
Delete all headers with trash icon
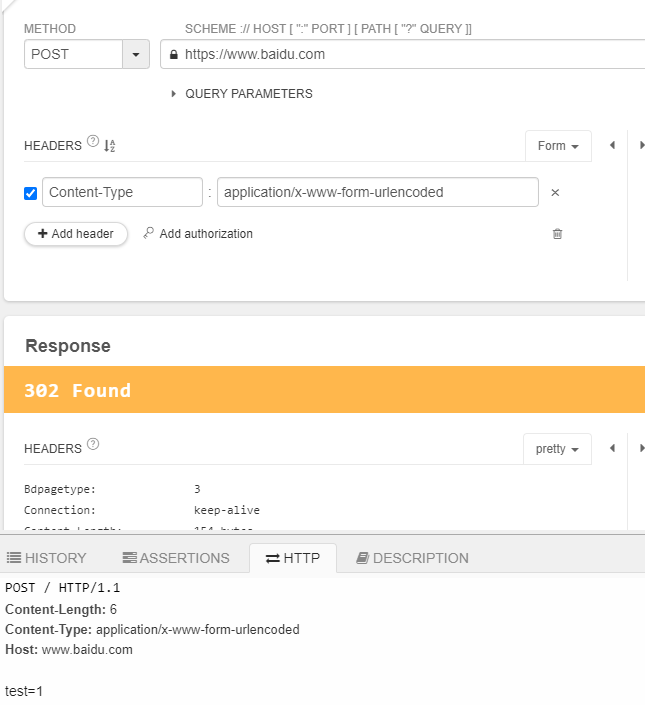tap(557, 234)
